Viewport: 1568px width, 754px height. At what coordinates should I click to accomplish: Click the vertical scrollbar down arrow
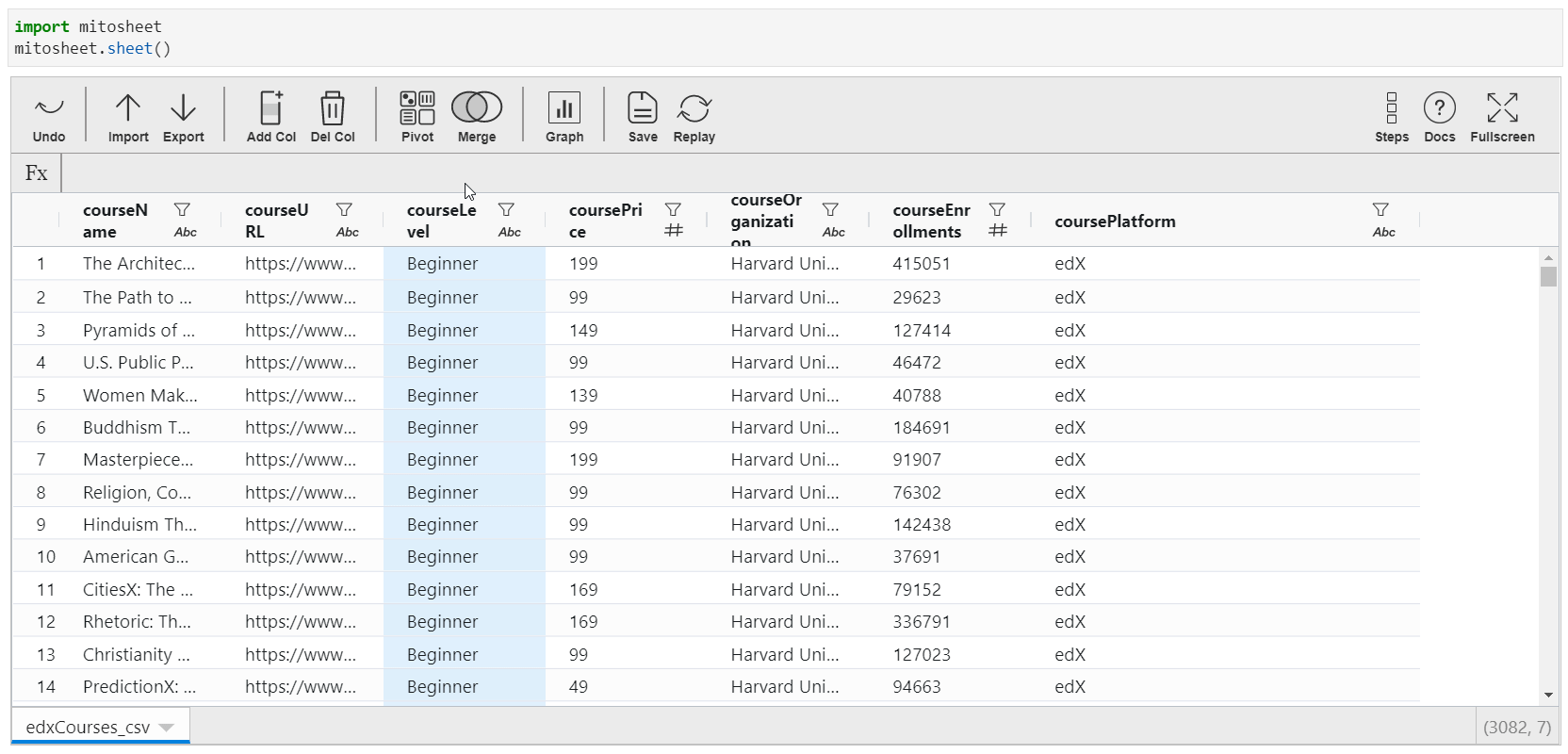(1548, 696)
